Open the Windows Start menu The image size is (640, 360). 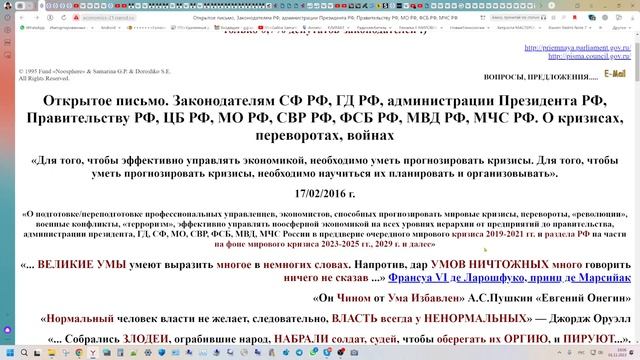10,353
